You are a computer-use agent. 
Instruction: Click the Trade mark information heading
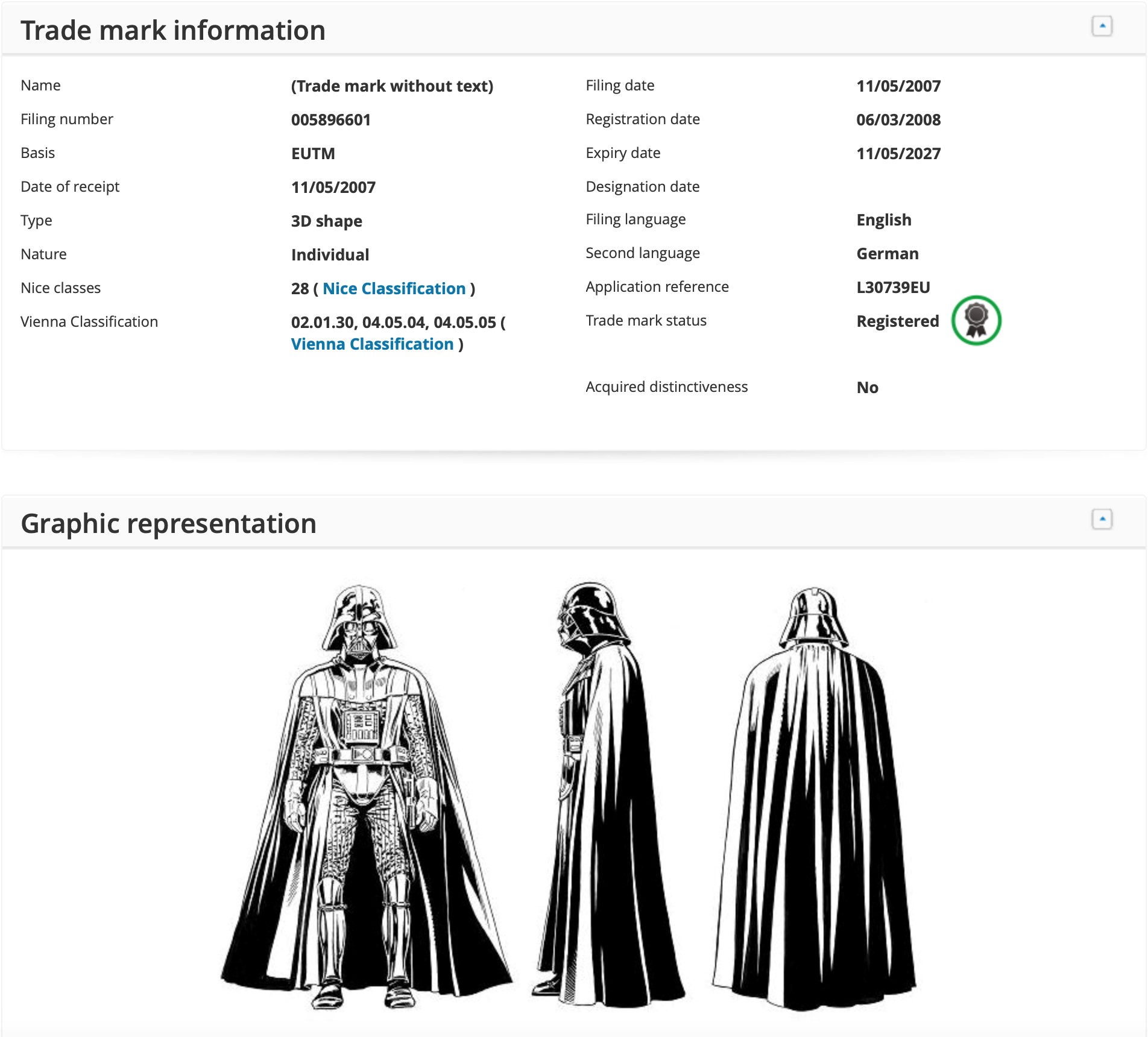(x=173, y=30)
